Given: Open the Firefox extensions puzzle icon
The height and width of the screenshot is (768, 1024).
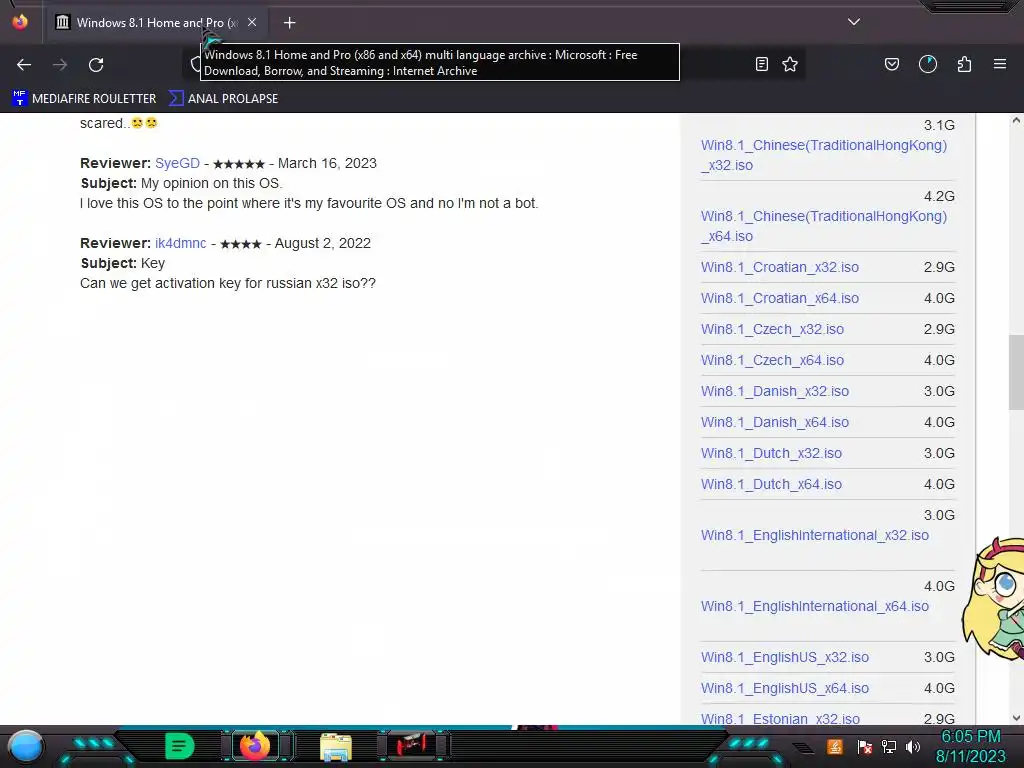Looking at the screenshot, I should [964, 64].
